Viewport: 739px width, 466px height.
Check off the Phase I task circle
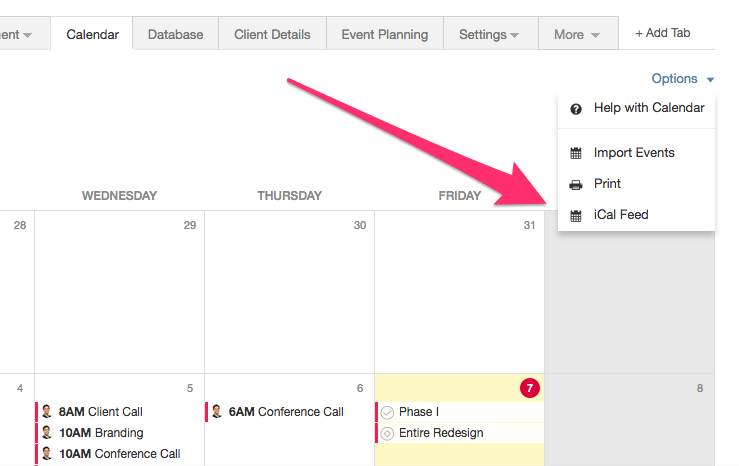[387, 412]
